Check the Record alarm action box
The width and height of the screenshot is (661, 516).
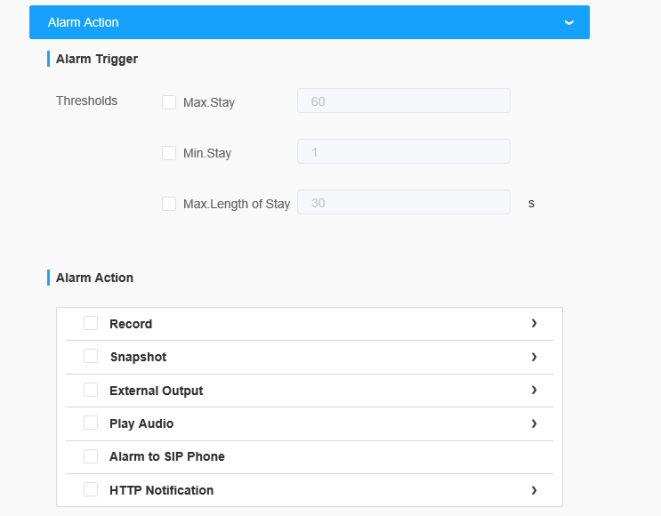(x=91, y=323)
